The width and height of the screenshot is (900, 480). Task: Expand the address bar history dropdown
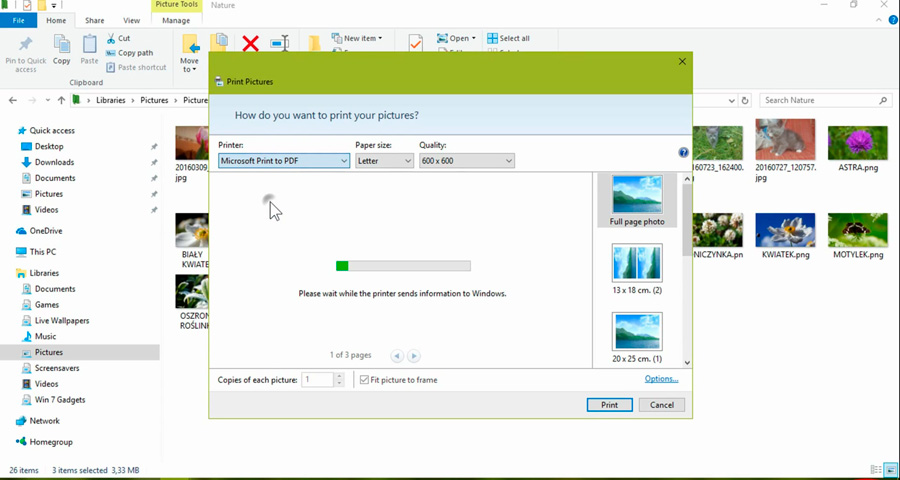click(x=732, y=100)
